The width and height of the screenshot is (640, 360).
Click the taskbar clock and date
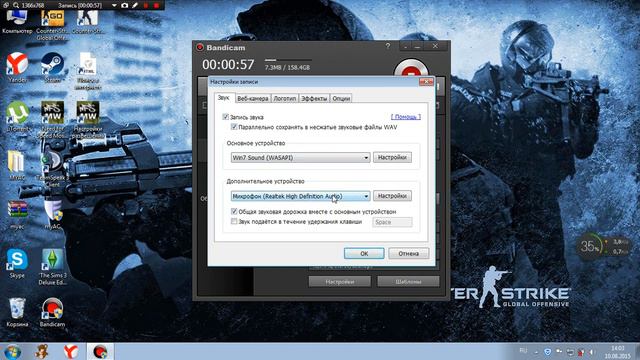tap(618, 352)
